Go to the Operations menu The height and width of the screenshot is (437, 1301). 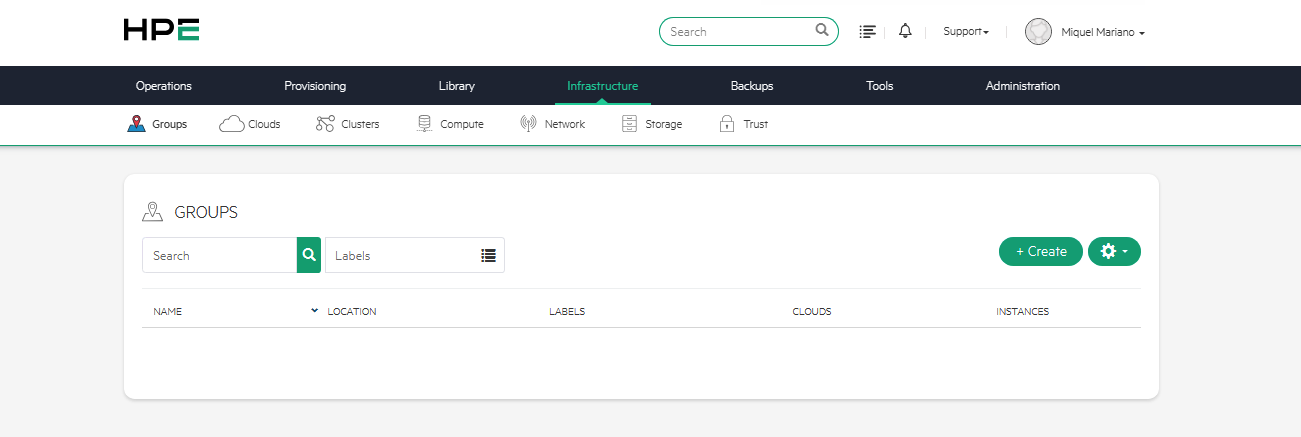(164, 86)
